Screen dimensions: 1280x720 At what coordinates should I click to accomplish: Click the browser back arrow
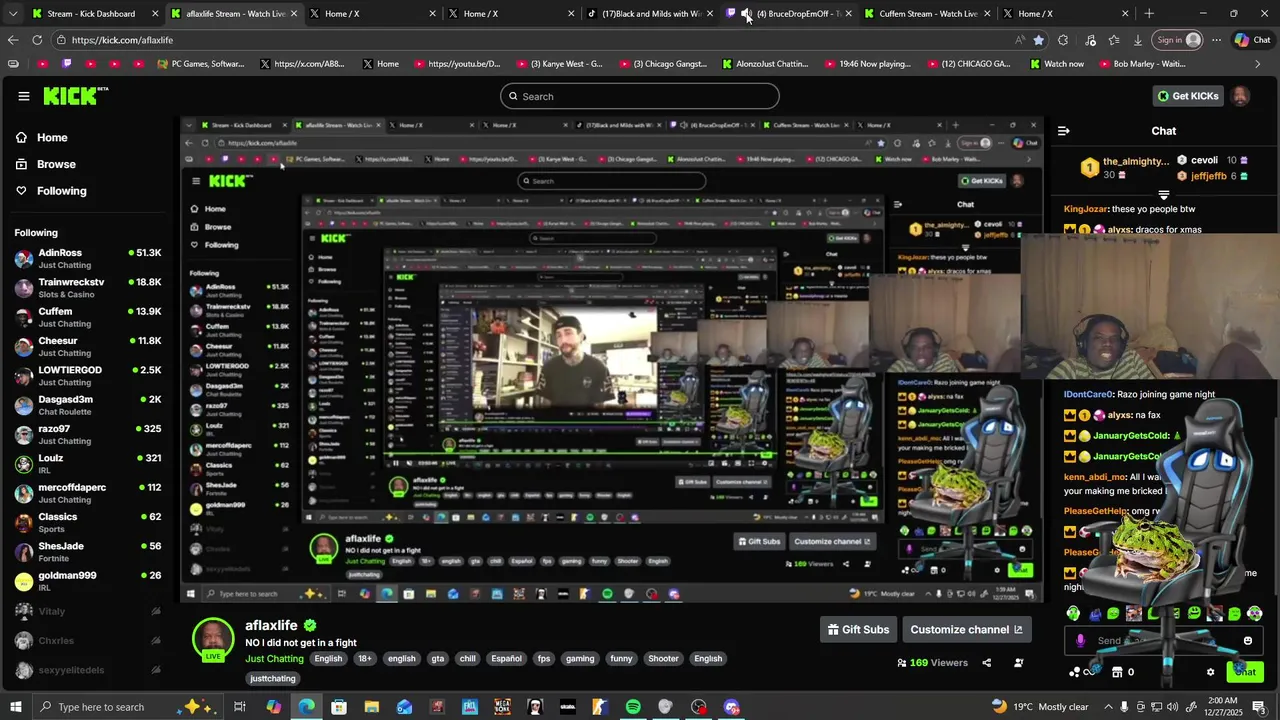pyautogui.click(x=13, y=40)
